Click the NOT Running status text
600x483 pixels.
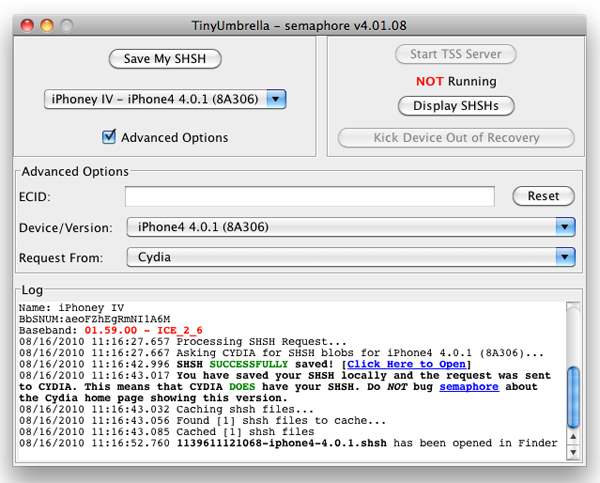456,81
